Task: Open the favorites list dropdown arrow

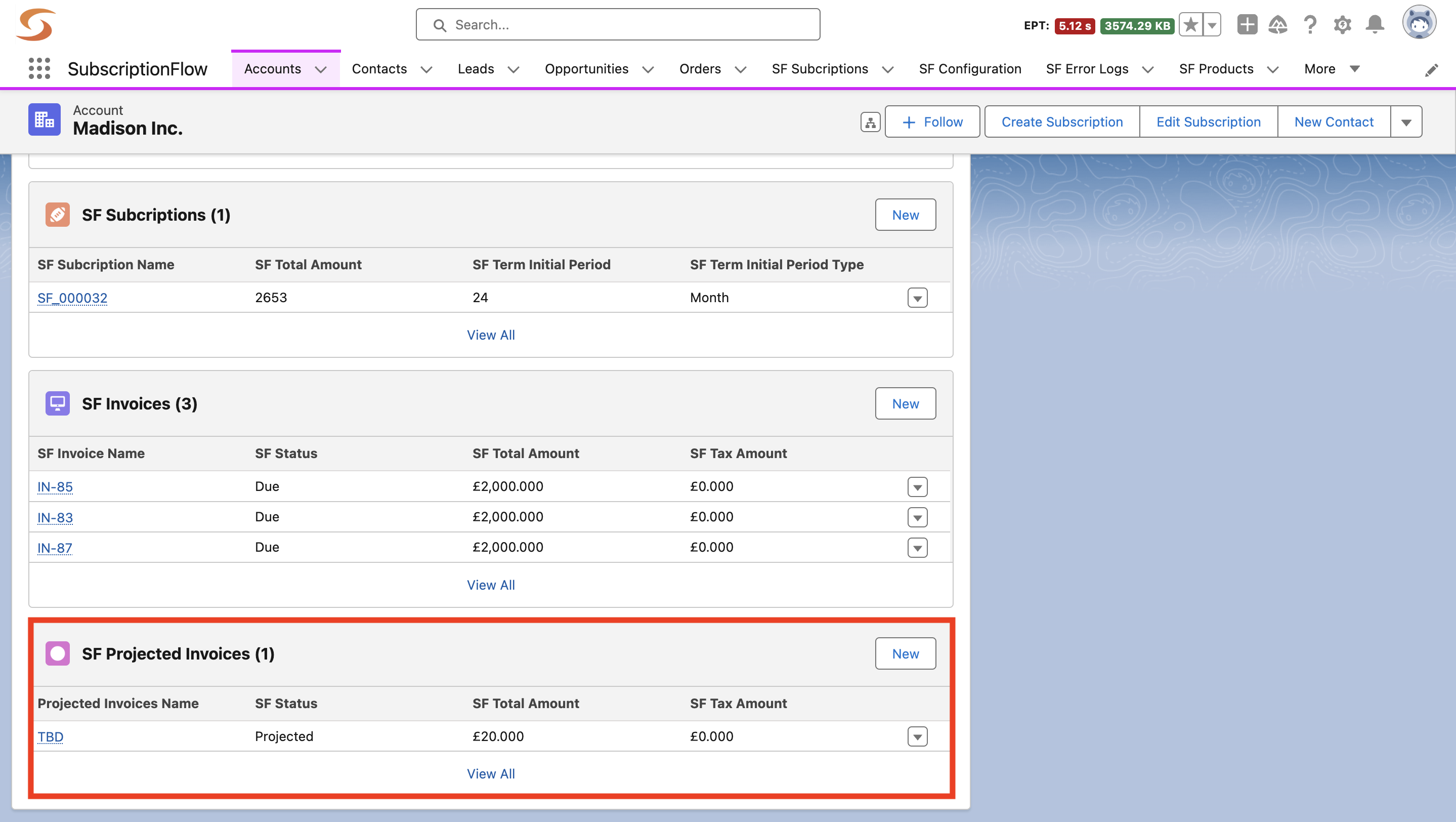Action: 1212,25
